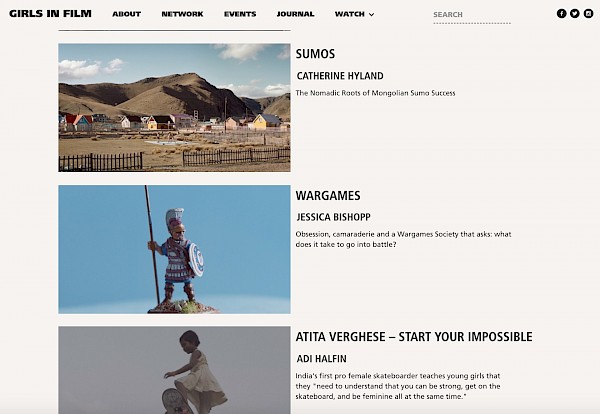This screenshot has height=414, width=600.
Task: Open the Events page
Action: point(240,14)
